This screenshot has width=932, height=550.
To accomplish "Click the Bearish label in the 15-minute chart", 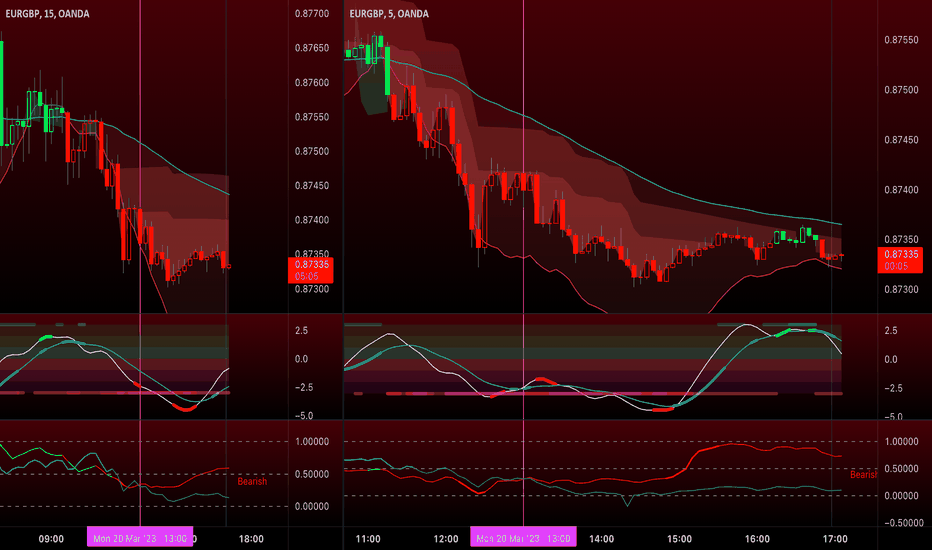I will (x=252, y=481).
